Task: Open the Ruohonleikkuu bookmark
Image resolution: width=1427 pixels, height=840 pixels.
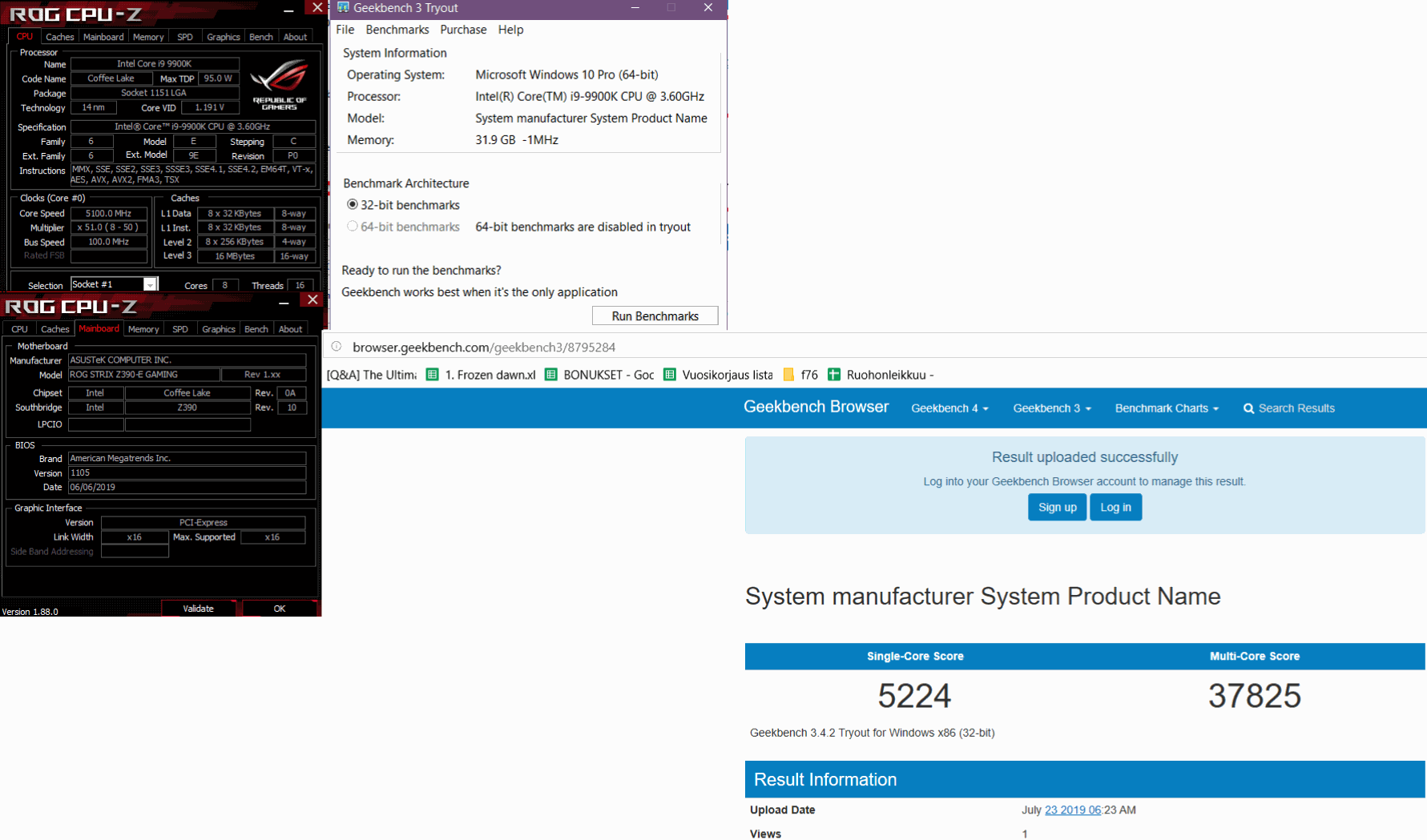Action: [x=881, y=375]
